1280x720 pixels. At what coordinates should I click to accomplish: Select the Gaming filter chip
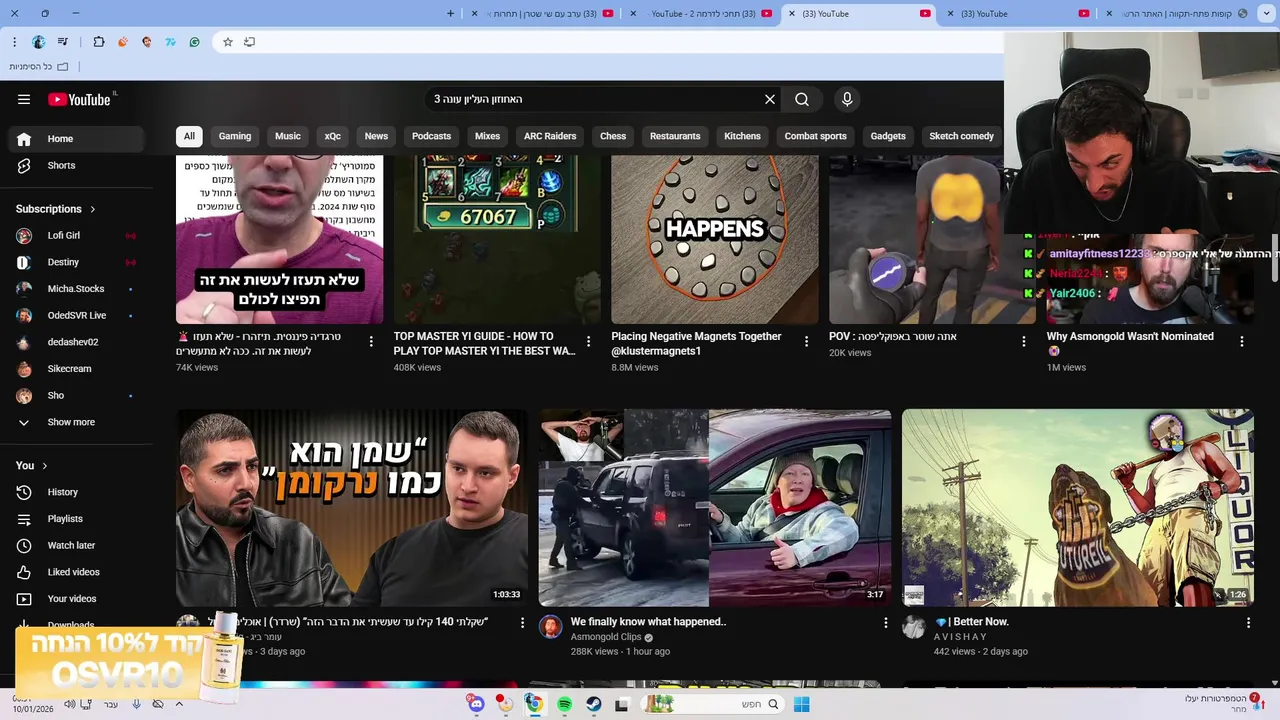[235, 136]
